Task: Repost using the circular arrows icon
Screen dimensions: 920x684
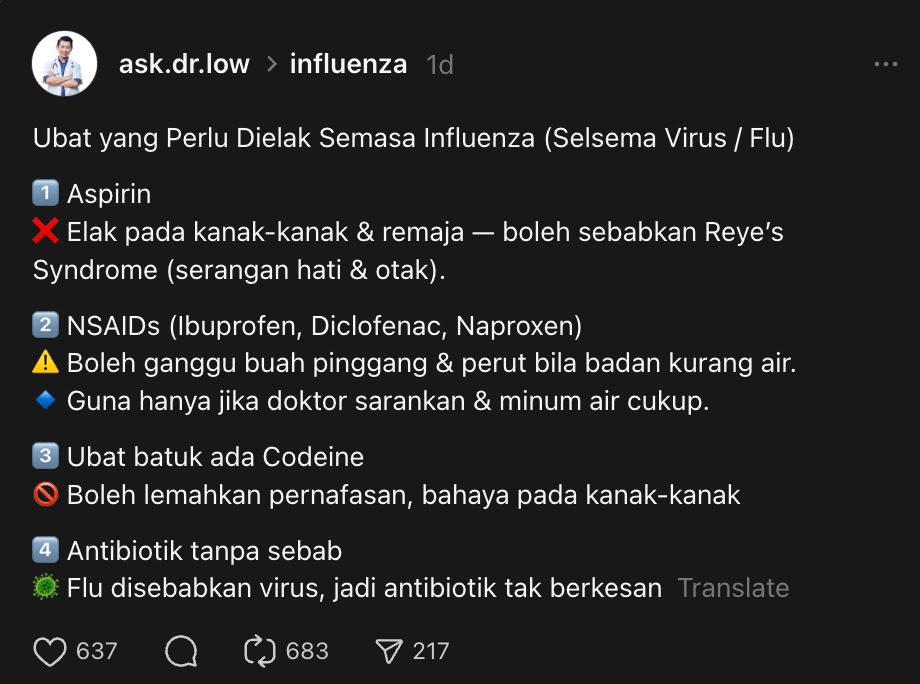Action: pyautogui.click(x=260, y=652)
